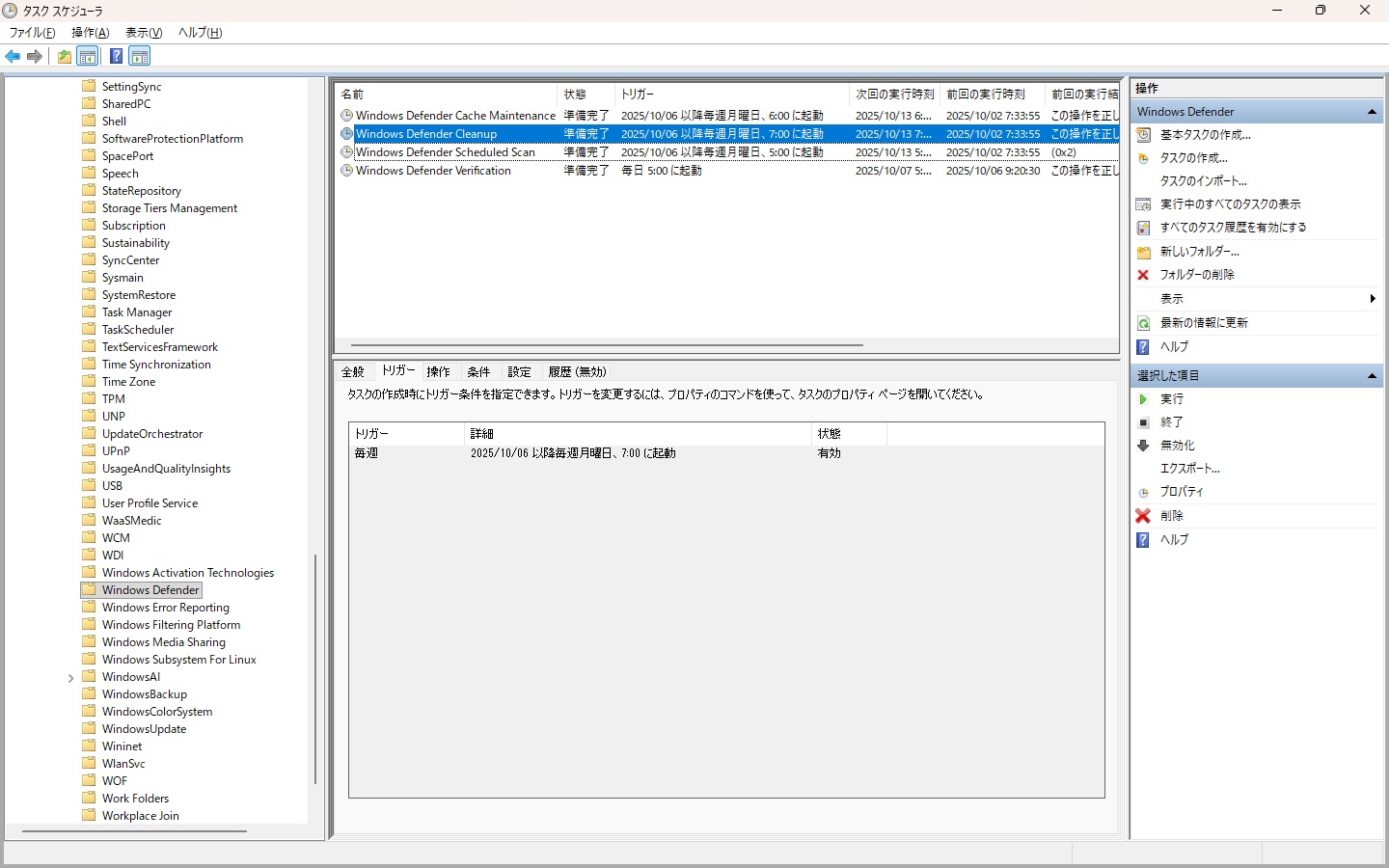Click the 無効化 disable arrow icon
This screenshot has width=1389, height=868.
point(1143,446)
